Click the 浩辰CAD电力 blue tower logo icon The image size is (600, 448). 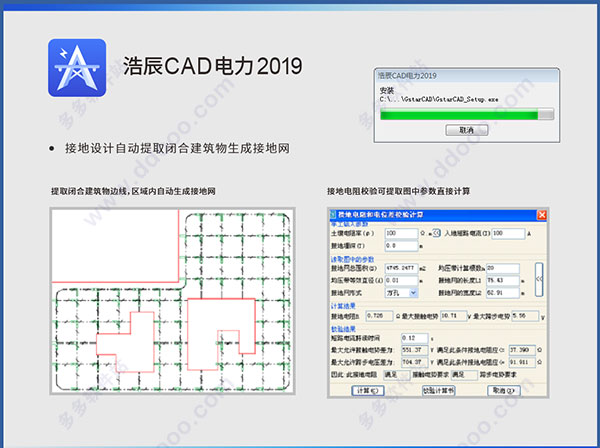click(x=77, y=68)
